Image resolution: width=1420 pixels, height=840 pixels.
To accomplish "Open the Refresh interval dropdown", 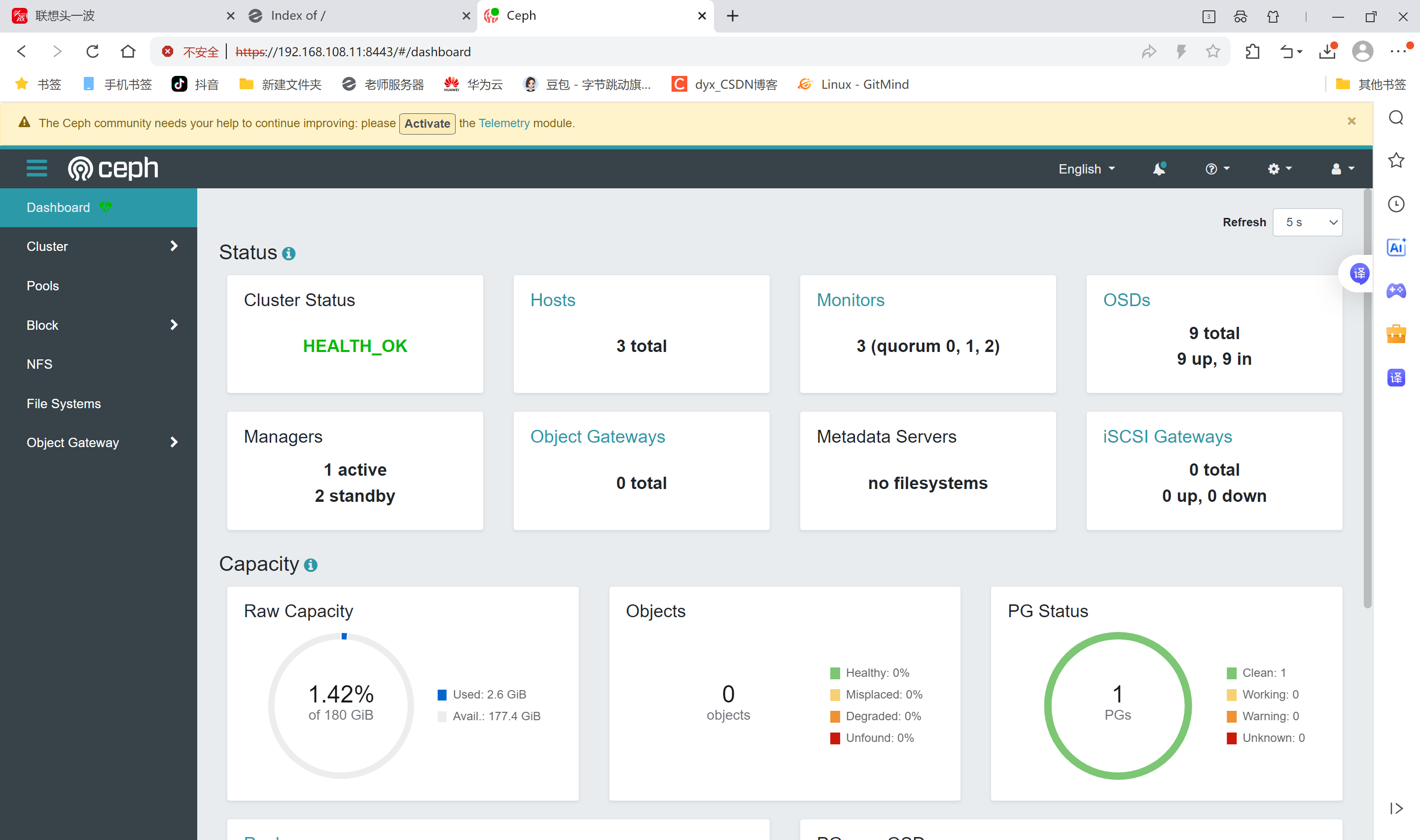I will (1308, 222).
